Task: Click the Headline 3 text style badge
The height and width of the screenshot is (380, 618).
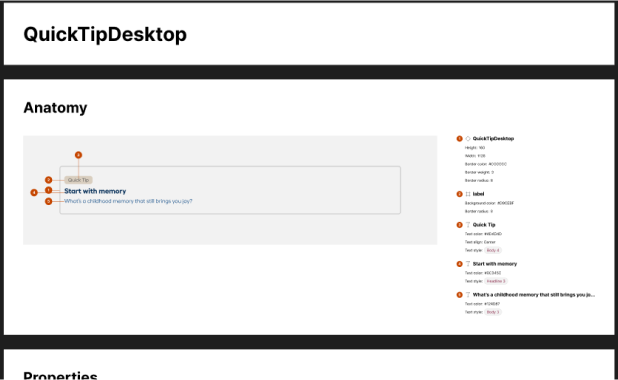Action: 495,281
